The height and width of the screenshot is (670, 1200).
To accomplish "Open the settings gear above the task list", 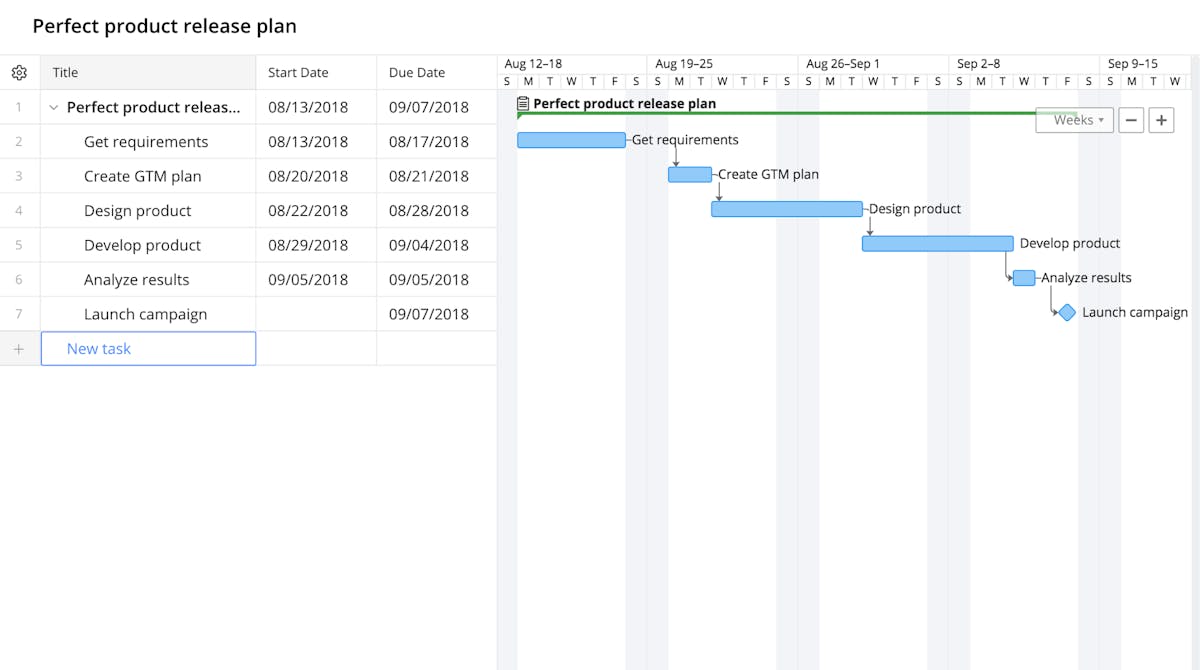I will pyautogui.click(x=19, y=72).
